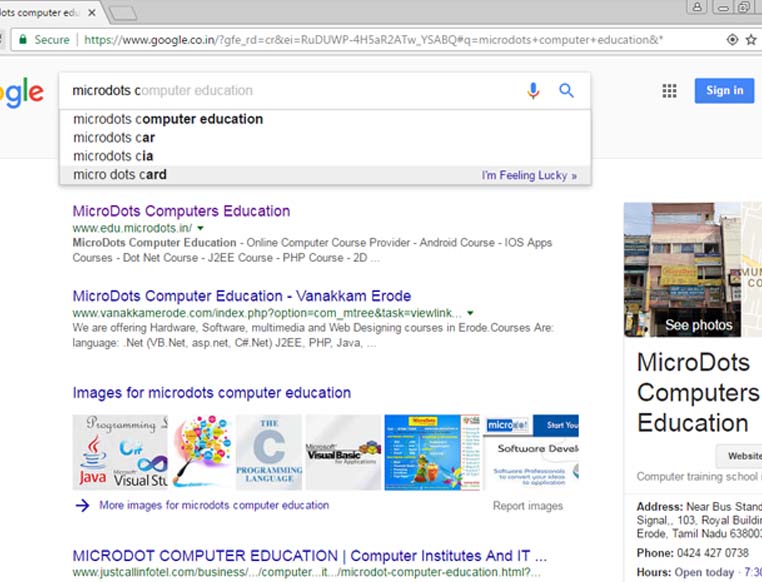
Task: Open MICRODOT COMPUTER EDUCATION justcallinfotel result
Action: point(310,555)
